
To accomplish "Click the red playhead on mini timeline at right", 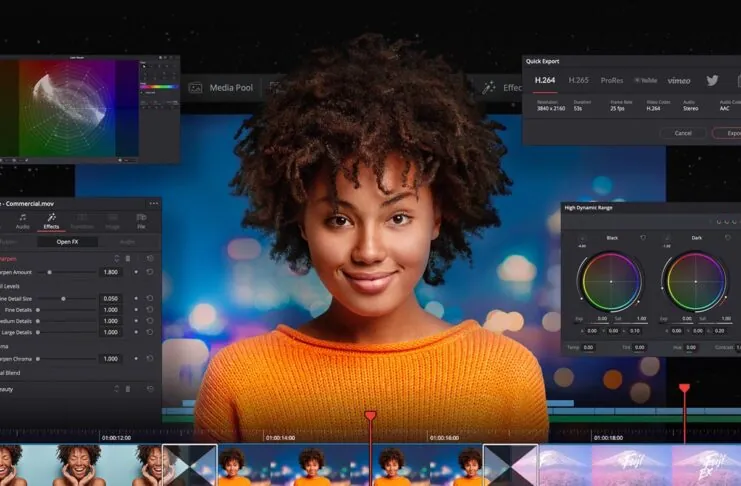I will 684,388.
